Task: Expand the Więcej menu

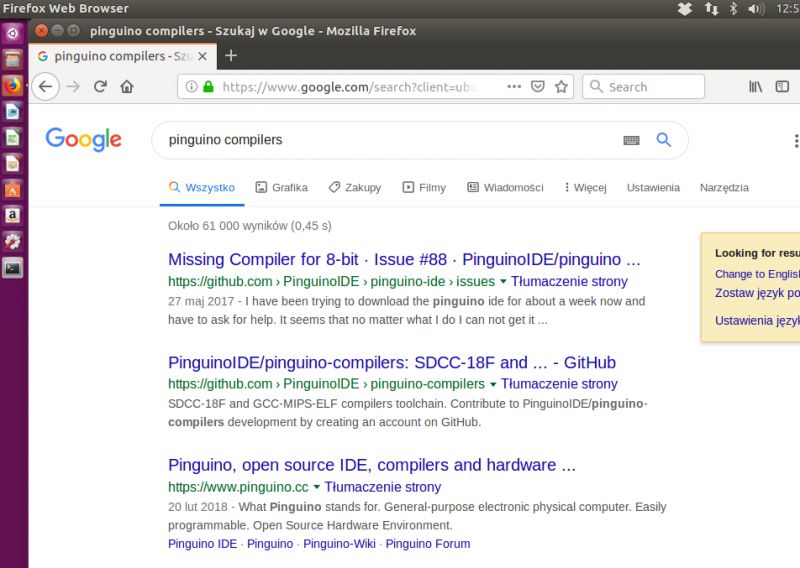Action: coord(585,188)
